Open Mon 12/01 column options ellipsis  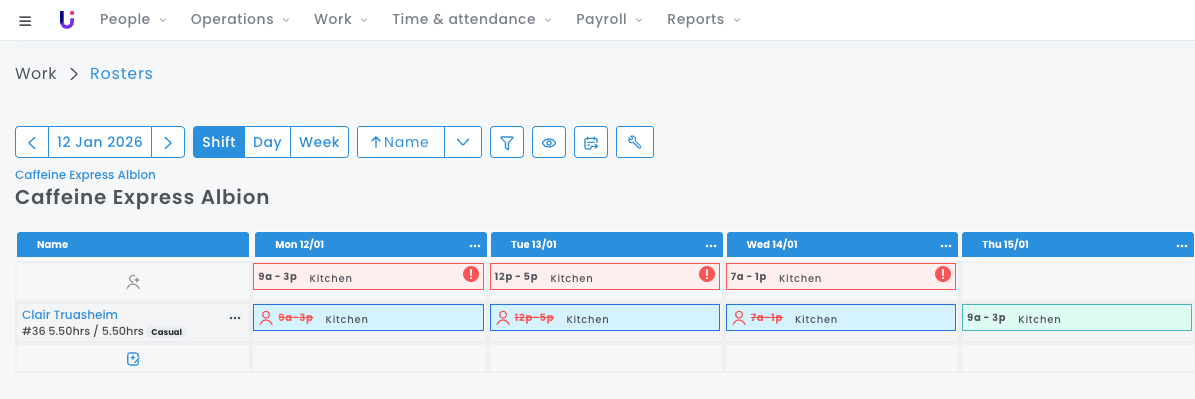(475, 245)
